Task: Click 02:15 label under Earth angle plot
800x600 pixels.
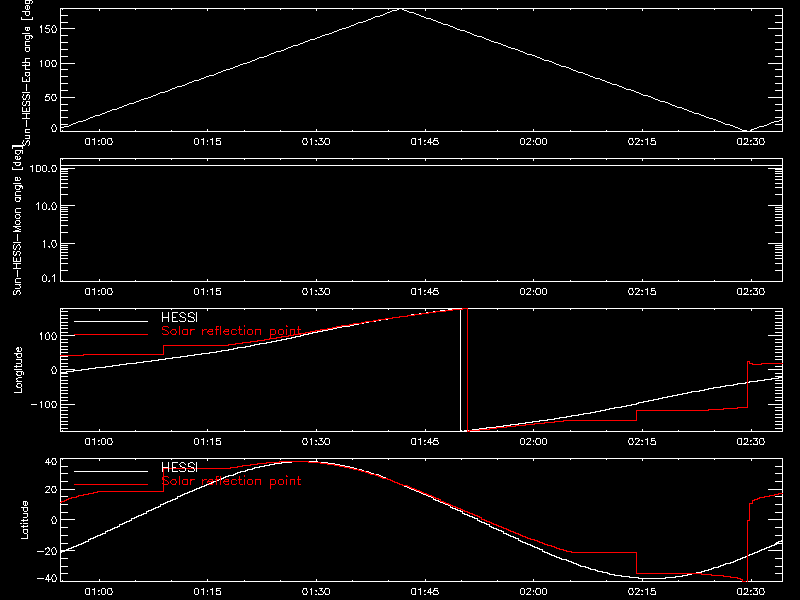Action: (x=642, y=142)
